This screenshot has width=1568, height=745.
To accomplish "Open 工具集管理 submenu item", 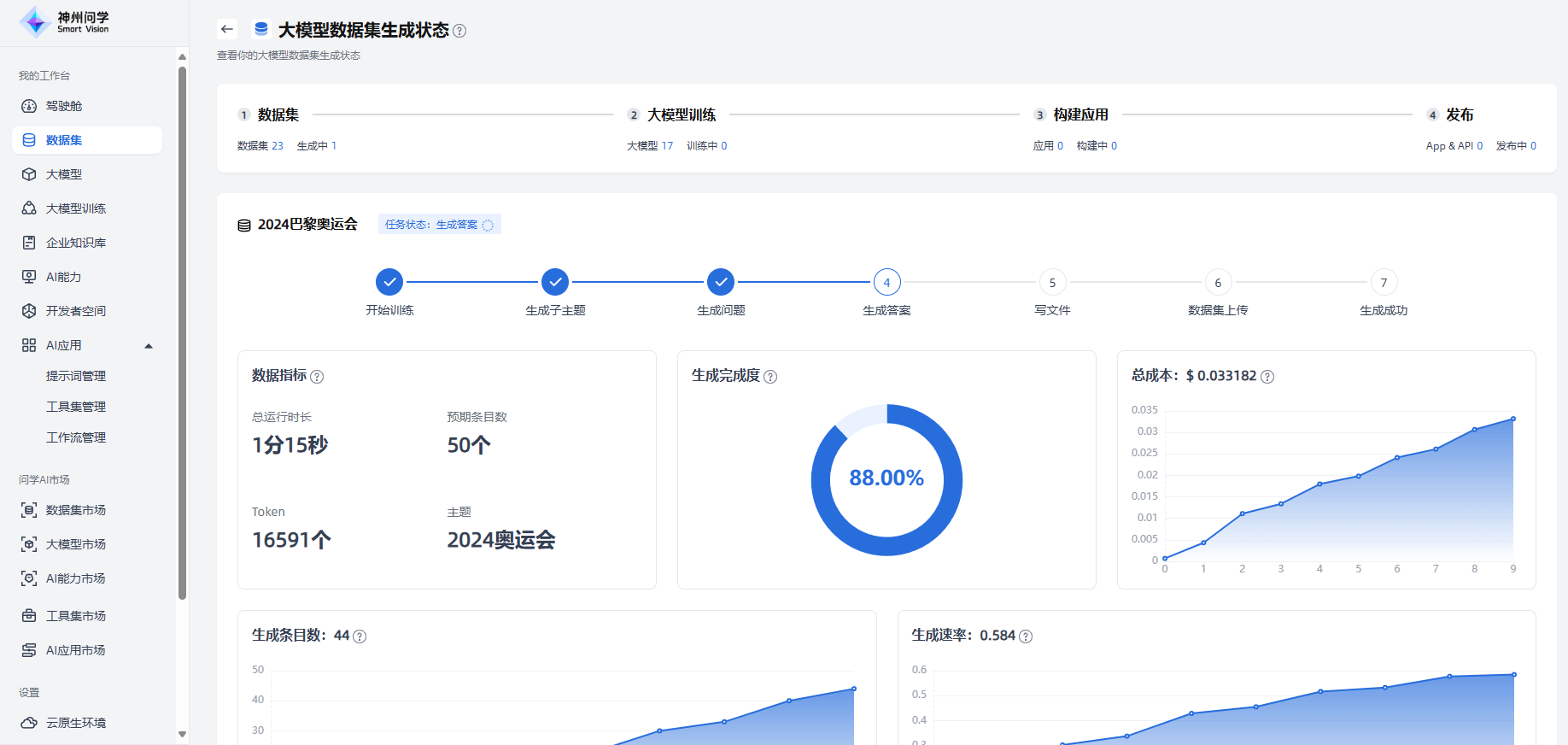I will pyautogui.click(x=76, y=407).
